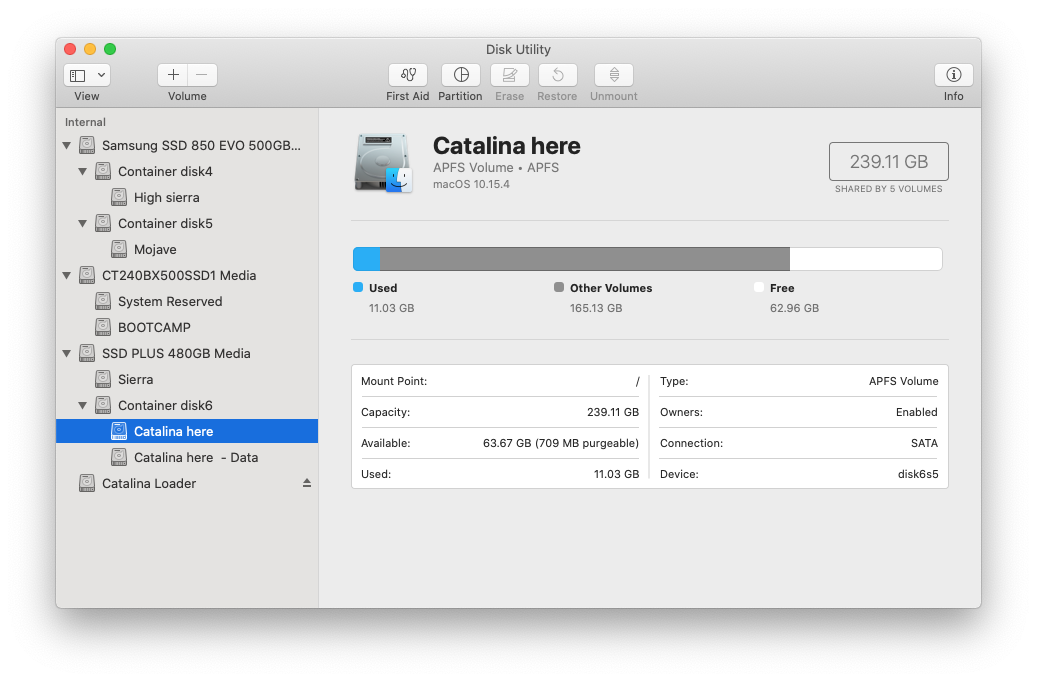The height and width of the screenshot is (682, 1037).
Task: Click the Other Volumes legend label
Action: tap(611, 288)
